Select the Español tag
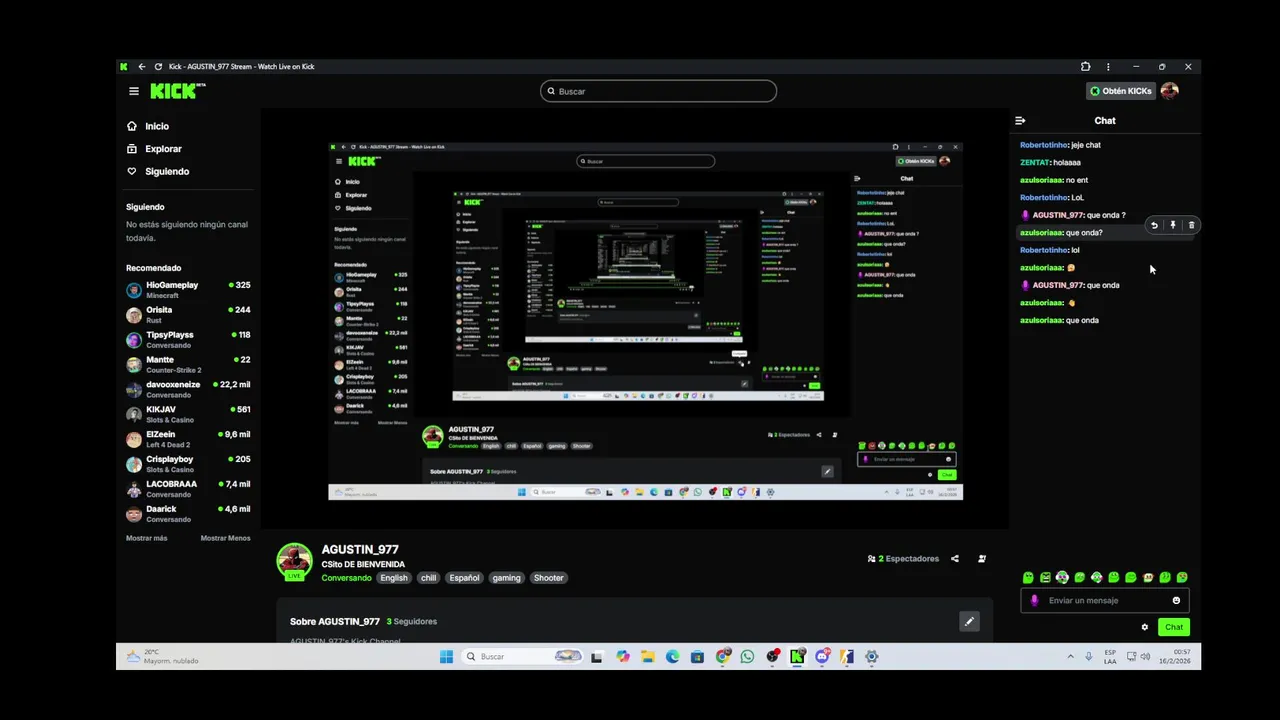Screen dimensions: 1280x720 click(464, 578)
